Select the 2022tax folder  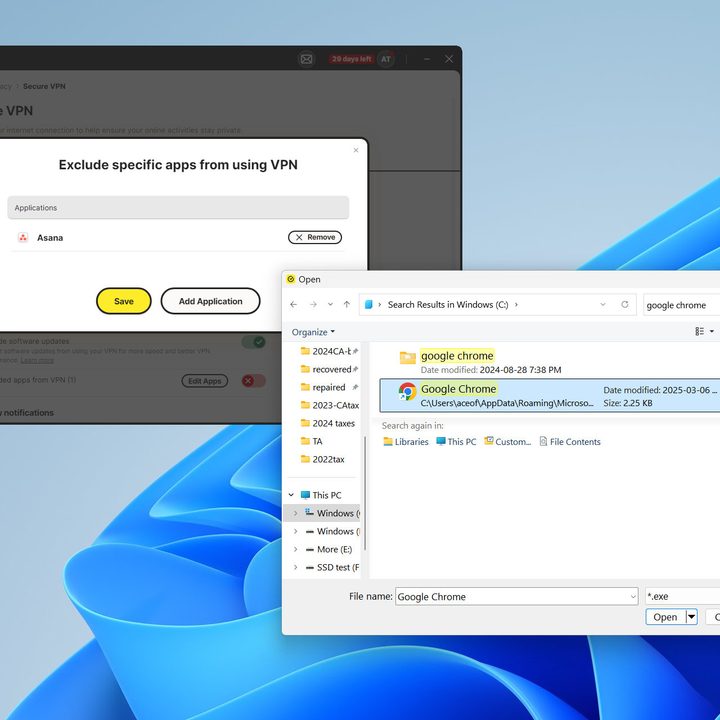tap(323, 459)
